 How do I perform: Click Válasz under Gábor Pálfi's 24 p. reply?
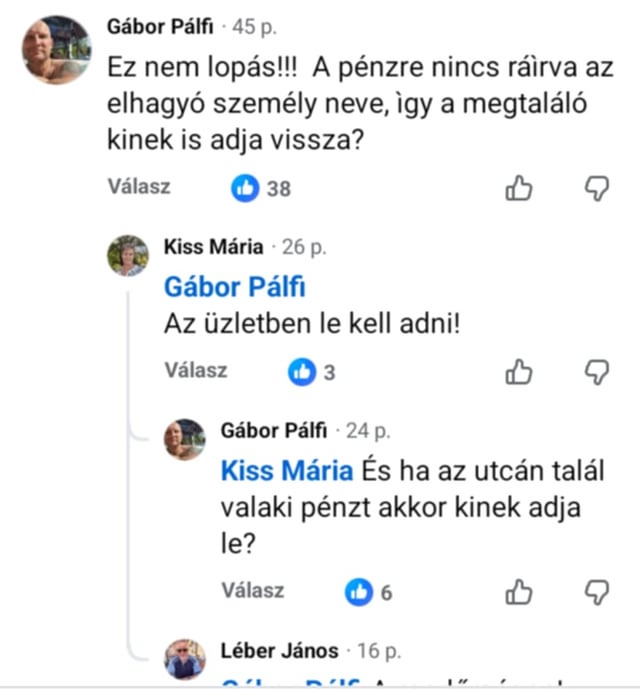click(253, 590)
